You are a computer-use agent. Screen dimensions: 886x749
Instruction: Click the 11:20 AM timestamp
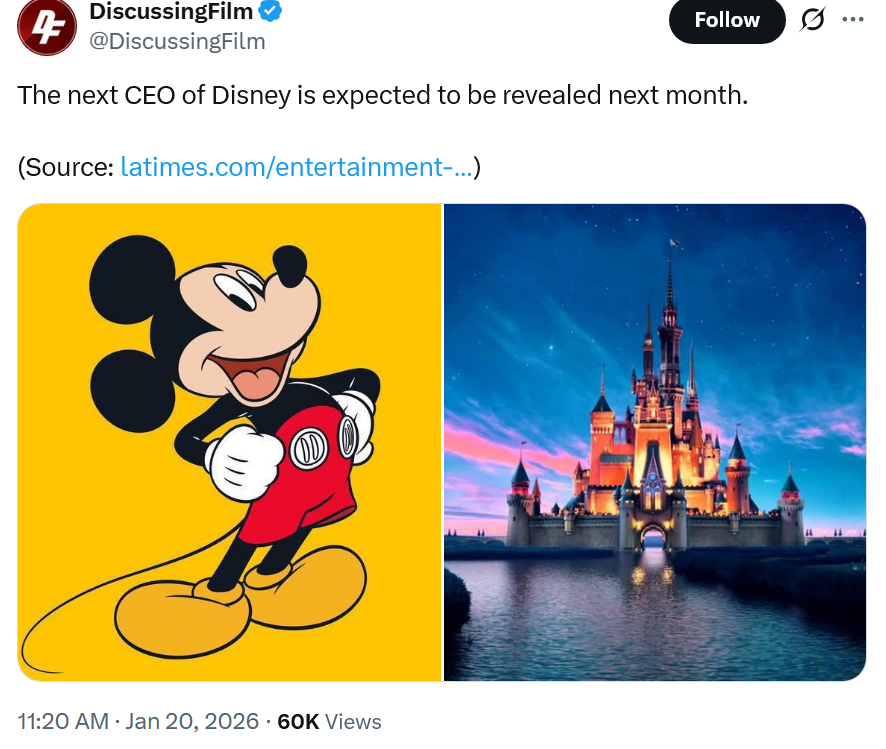(x=61, y=721)
